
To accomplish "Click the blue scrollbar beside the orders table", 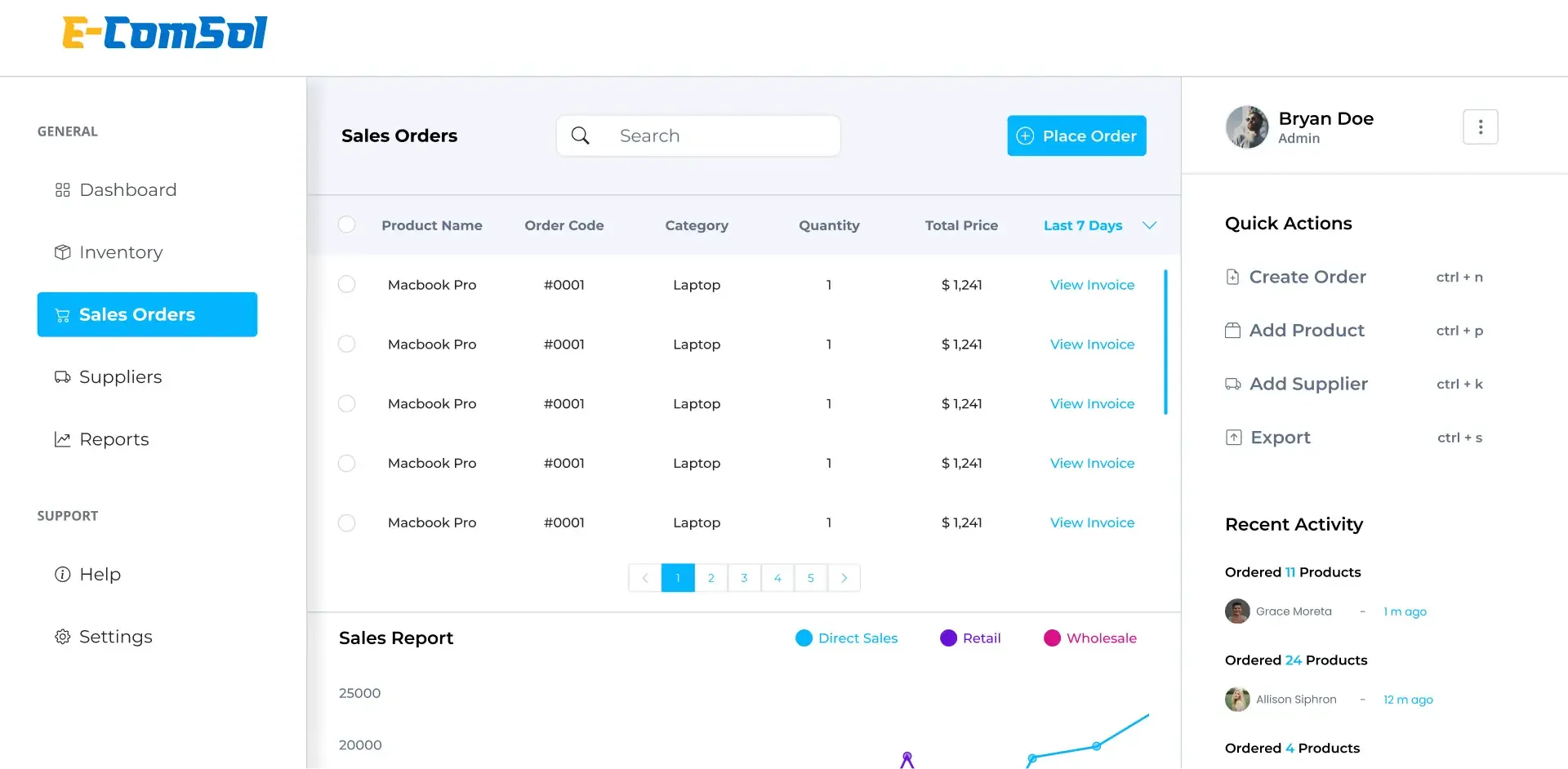I will [1165, 342].
